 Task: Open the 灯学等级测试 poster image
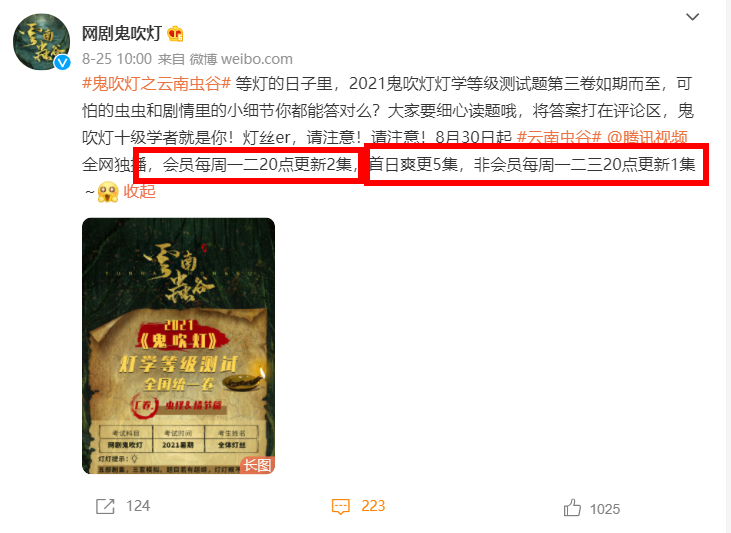point(179,346)
